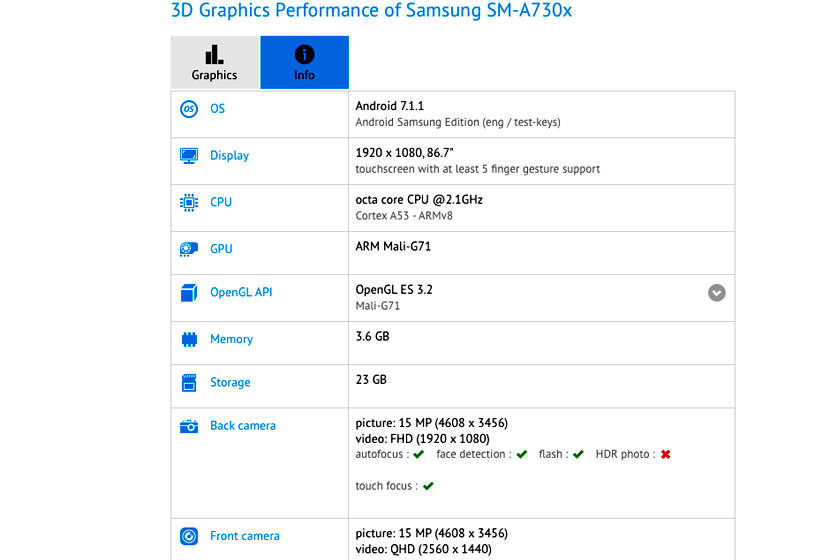The height and width of the screenshot is (560, 840).
Task: Select Back camera 'picture: 15 MP (4608 x 3456)'
Action: pyautogui.click(x=432, y=423)
